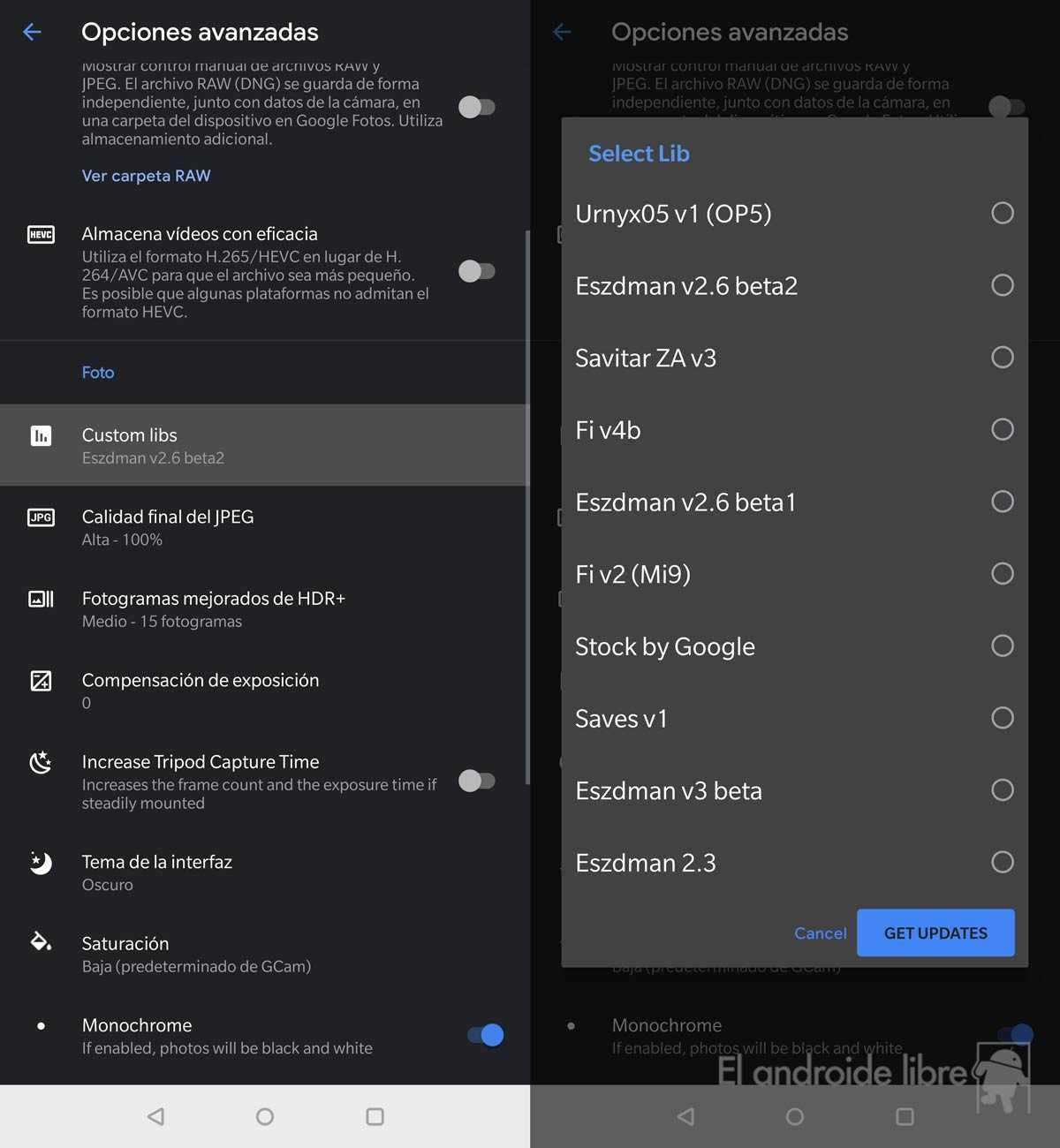Tap the HEVC video format icon
This screenshot has width=1060, height=1148.
coord(41,235)
